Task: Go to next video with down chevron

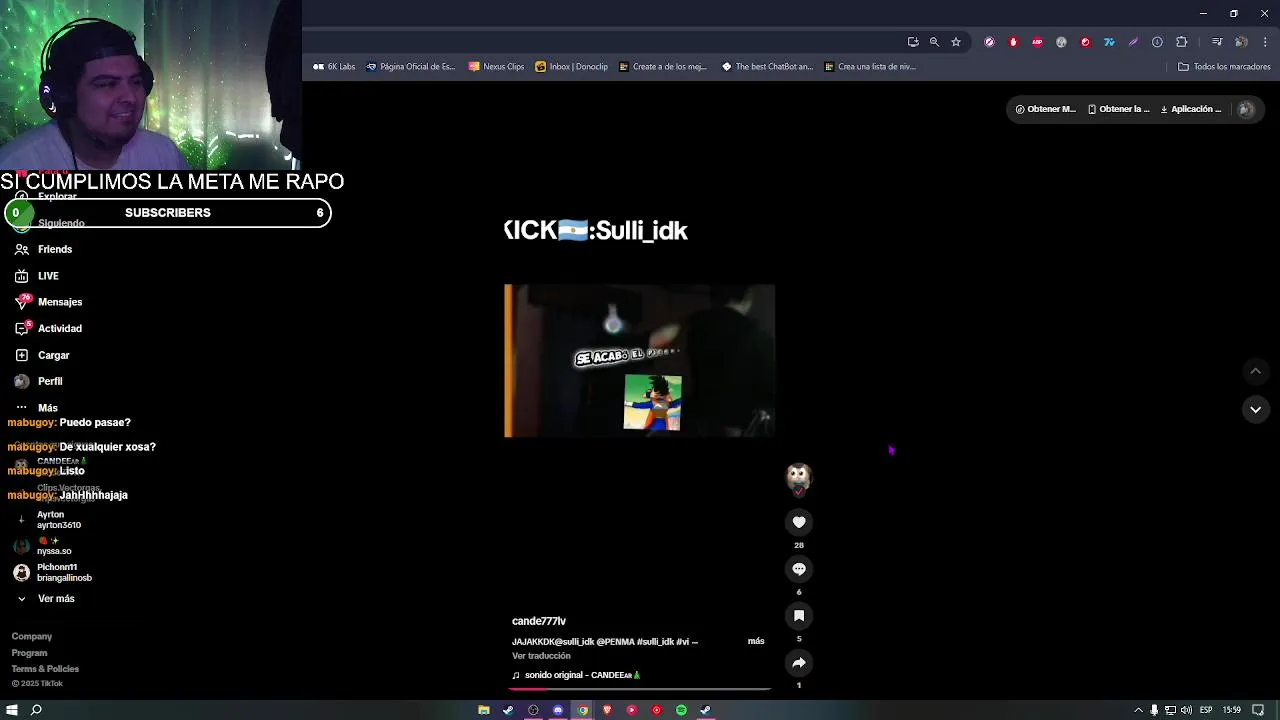Action: (1255, 409)
